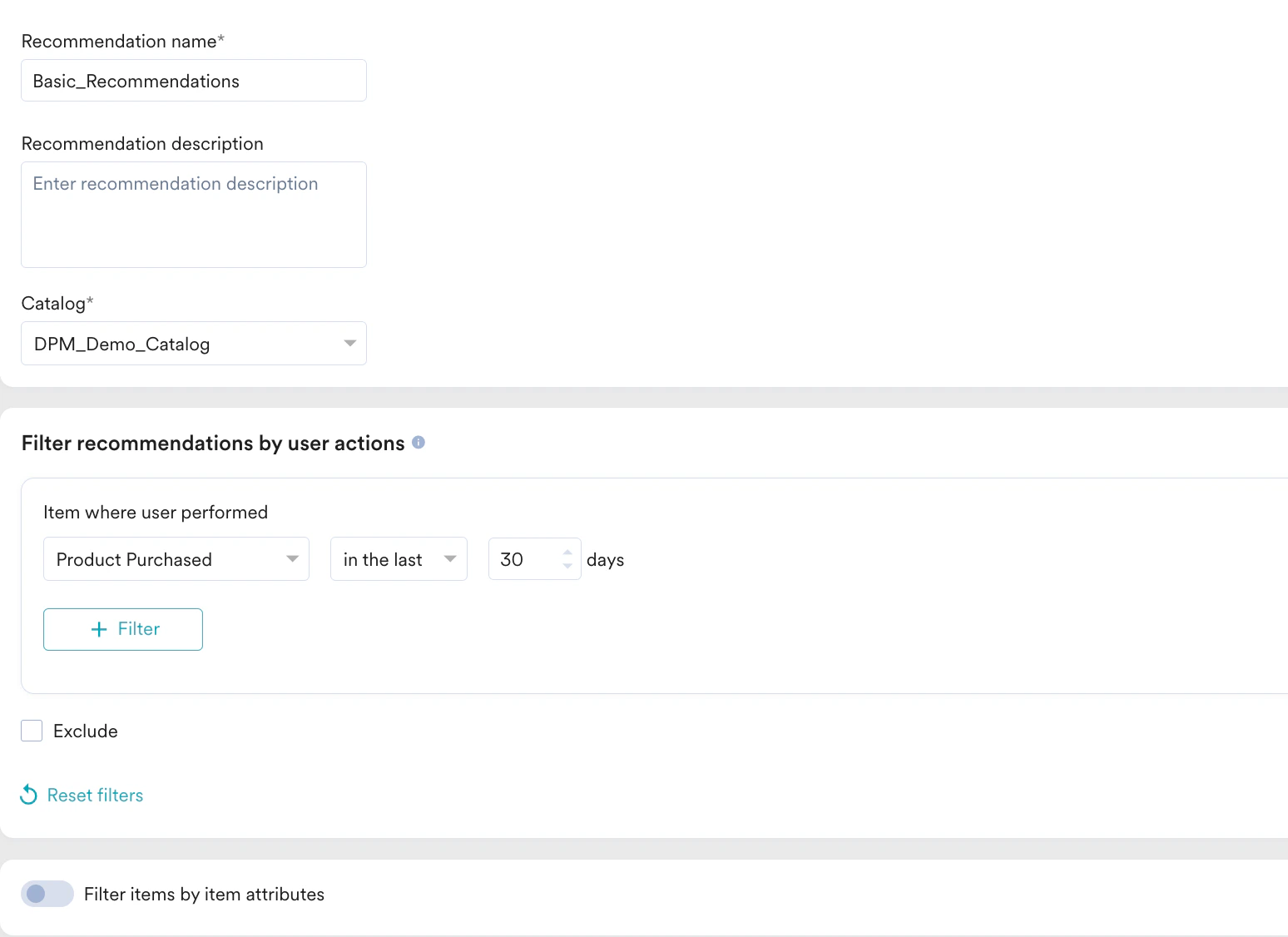Enable Filter items by item attributes switch

coord(47,894)
